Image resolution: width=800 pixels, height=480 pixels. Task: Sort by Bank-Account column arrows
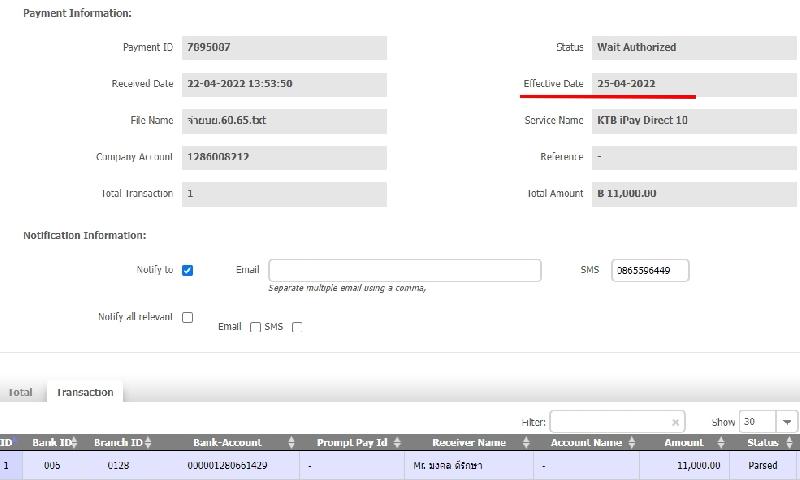pos(291,442)
